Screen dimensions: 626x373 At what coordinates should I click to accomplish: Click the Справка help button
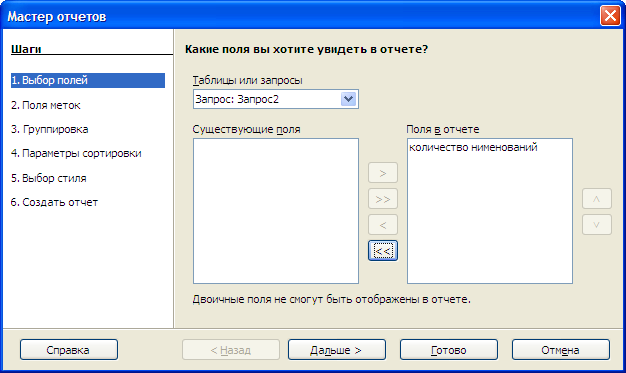click(69, 350)
